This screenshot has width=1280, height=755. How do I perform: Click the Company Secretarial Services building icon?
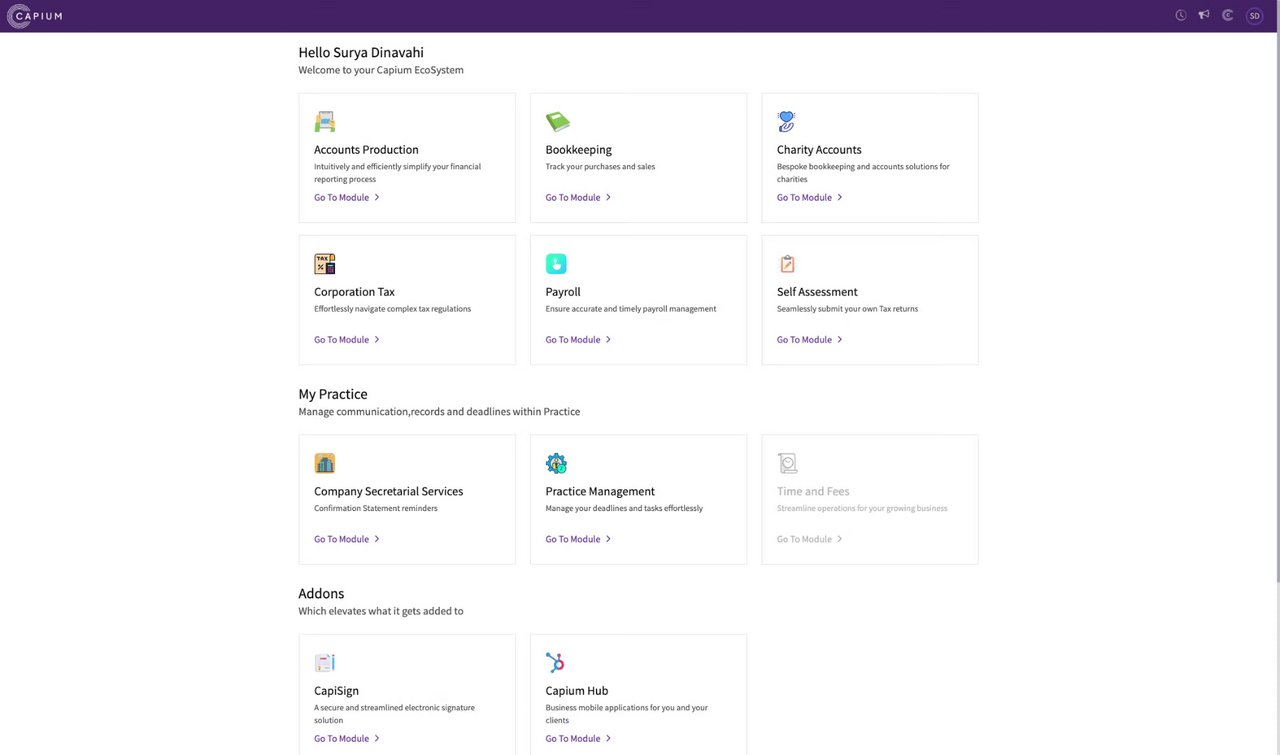[325, 463]
